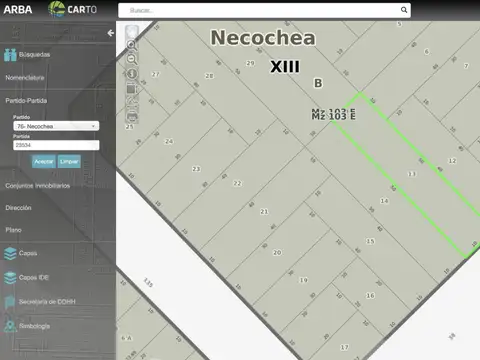The image size is (480, 360).
Task: Click parcel number 15 on the map
Action: tap(370, 241)
